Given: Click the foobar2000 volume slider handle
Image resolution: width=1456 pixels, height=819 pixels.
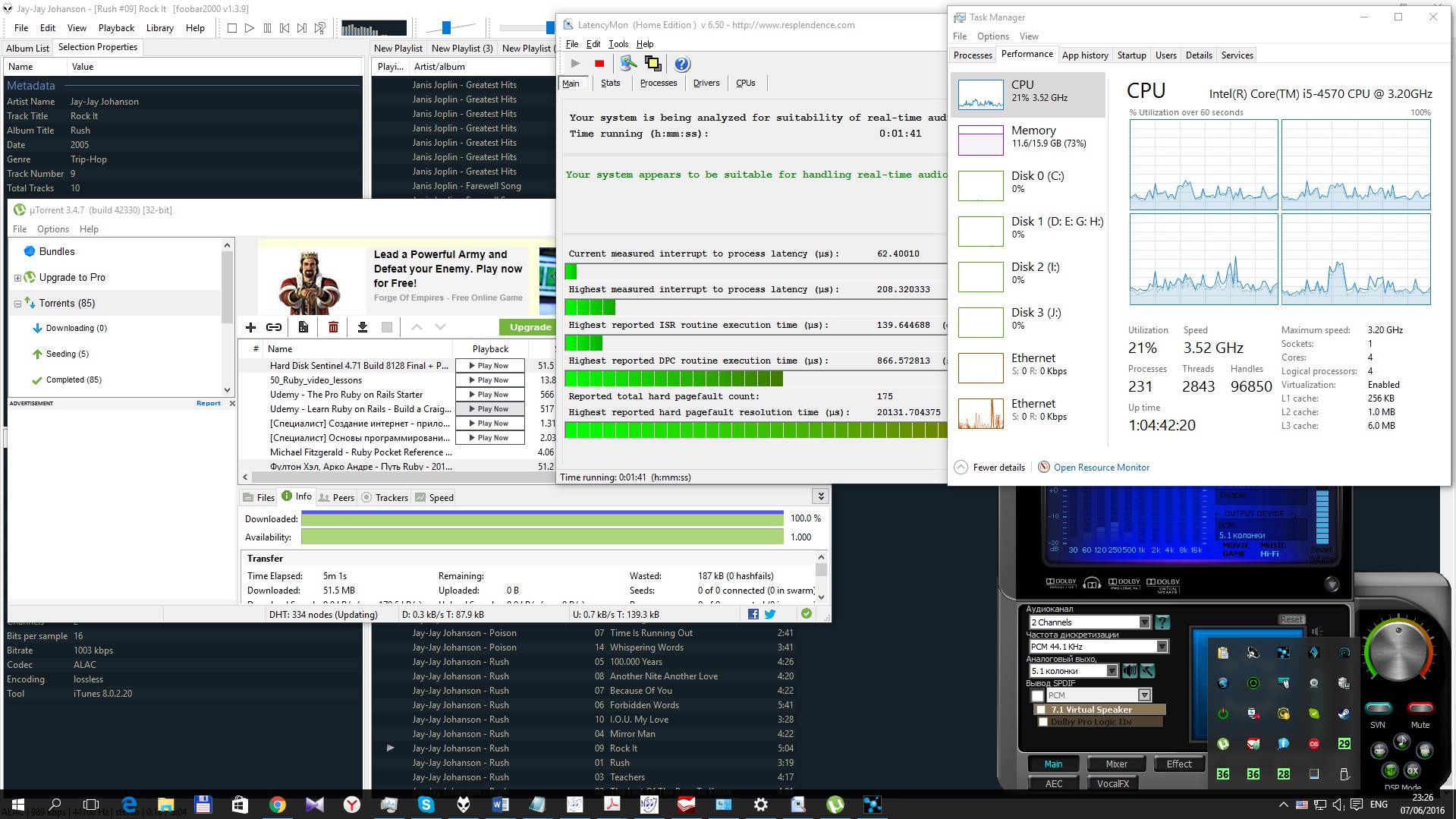Looking at the screenshot, I should pyautogui.click(x=447, y=28).
